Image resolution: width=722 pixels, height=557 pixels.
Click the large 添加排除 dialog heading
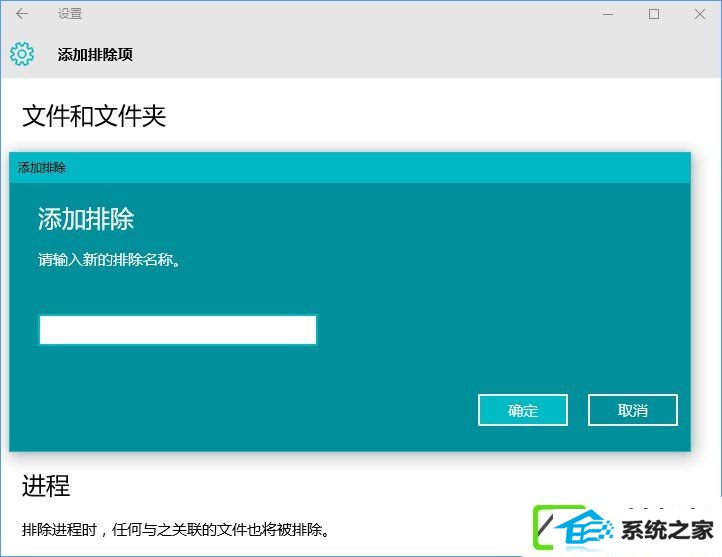click(x=86, y=219)
